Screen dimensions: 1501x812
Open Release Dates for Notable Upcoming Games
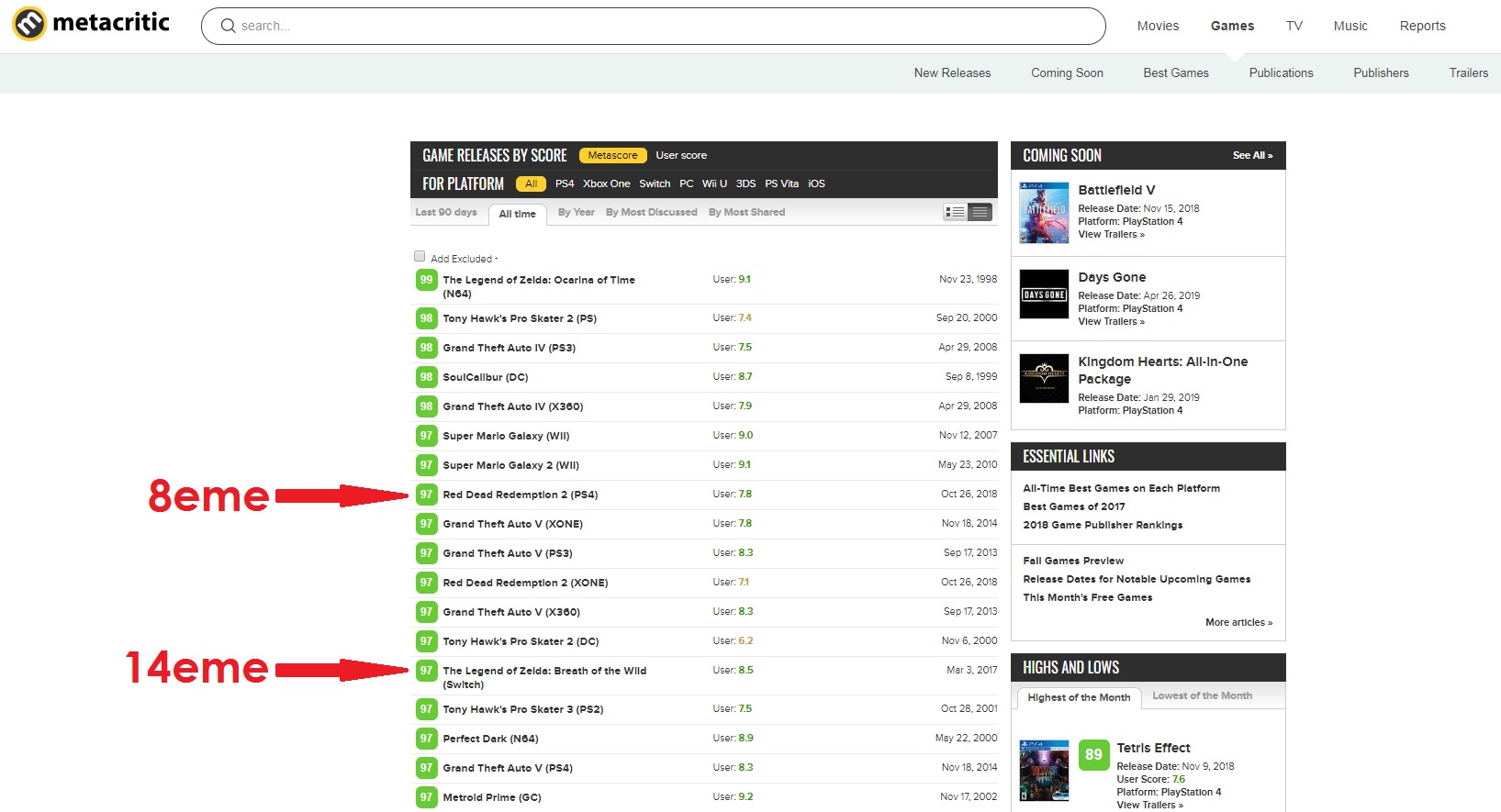1137,580
